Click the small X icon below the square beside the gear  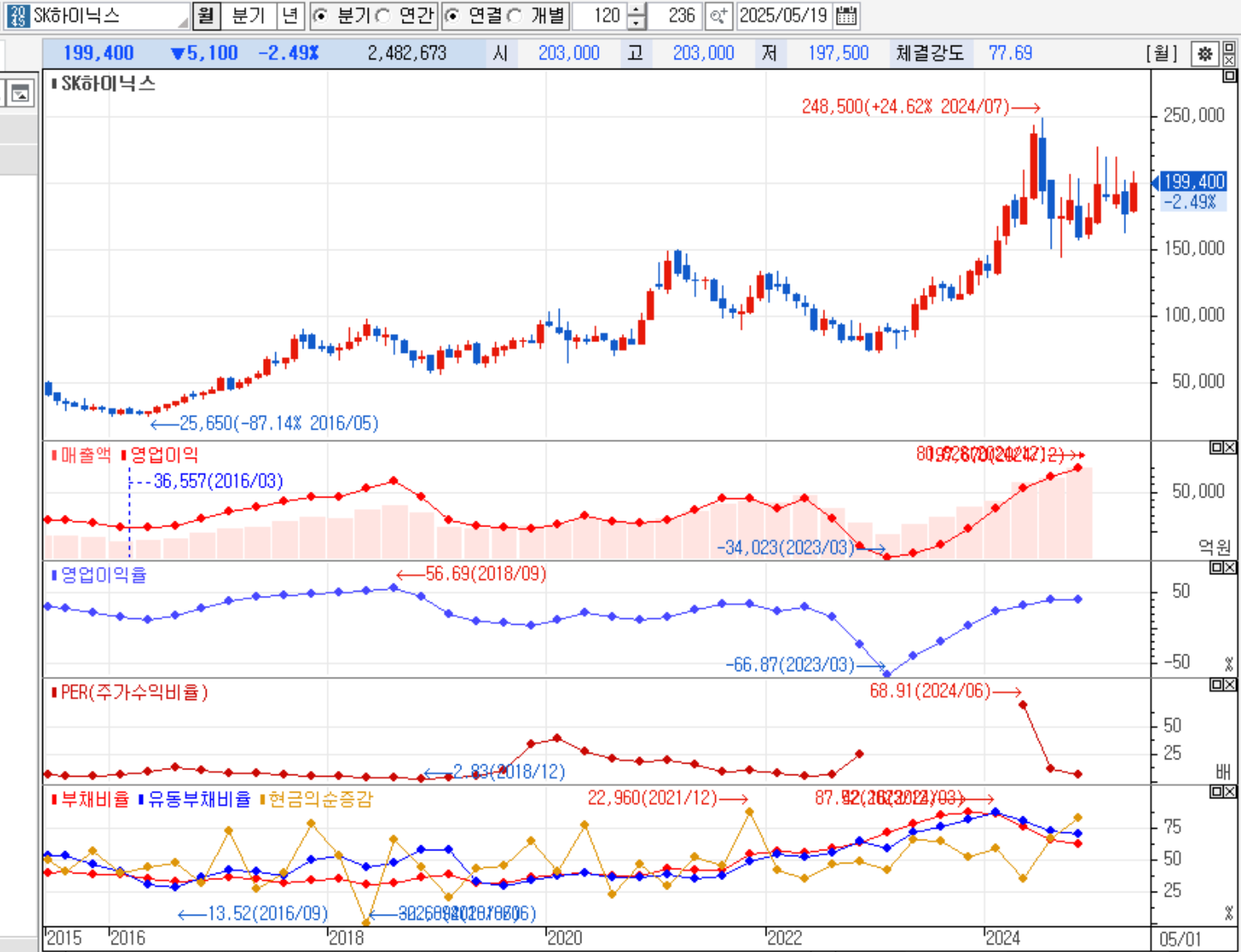pyautogui.click(x=1229, y=60)
